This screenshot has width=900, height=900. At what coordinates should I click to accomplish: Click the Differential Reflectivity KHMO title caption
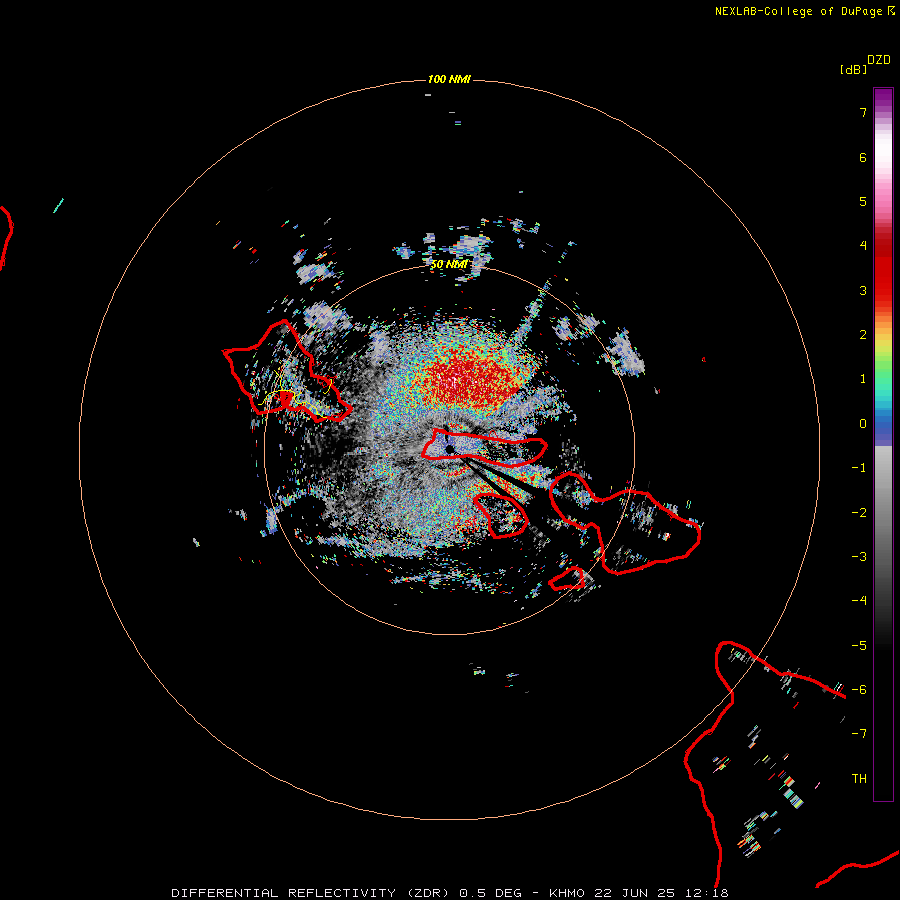coord(450,893)
